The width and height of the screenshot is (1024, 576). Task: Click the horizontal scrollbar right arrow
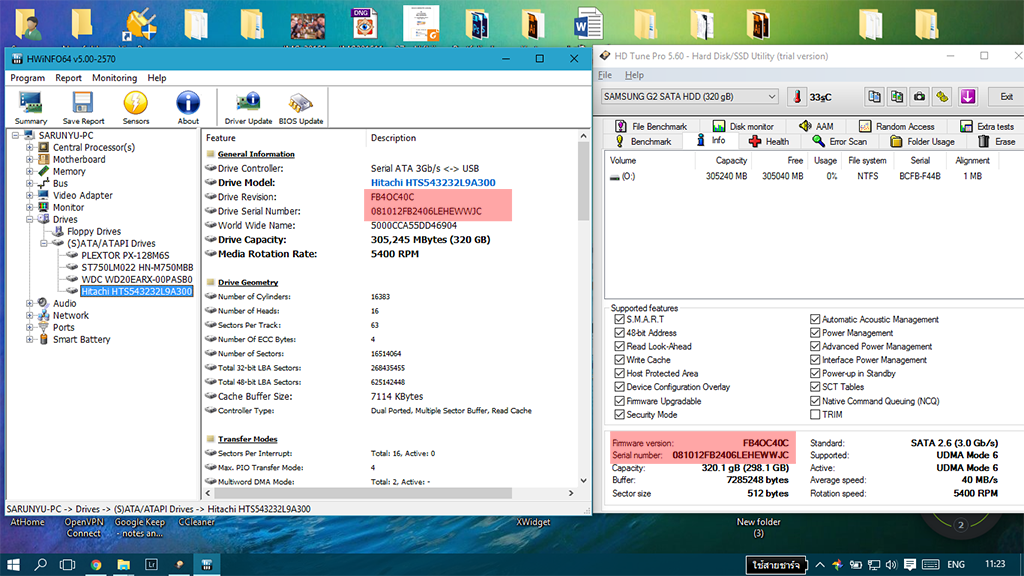coord(571,494)
